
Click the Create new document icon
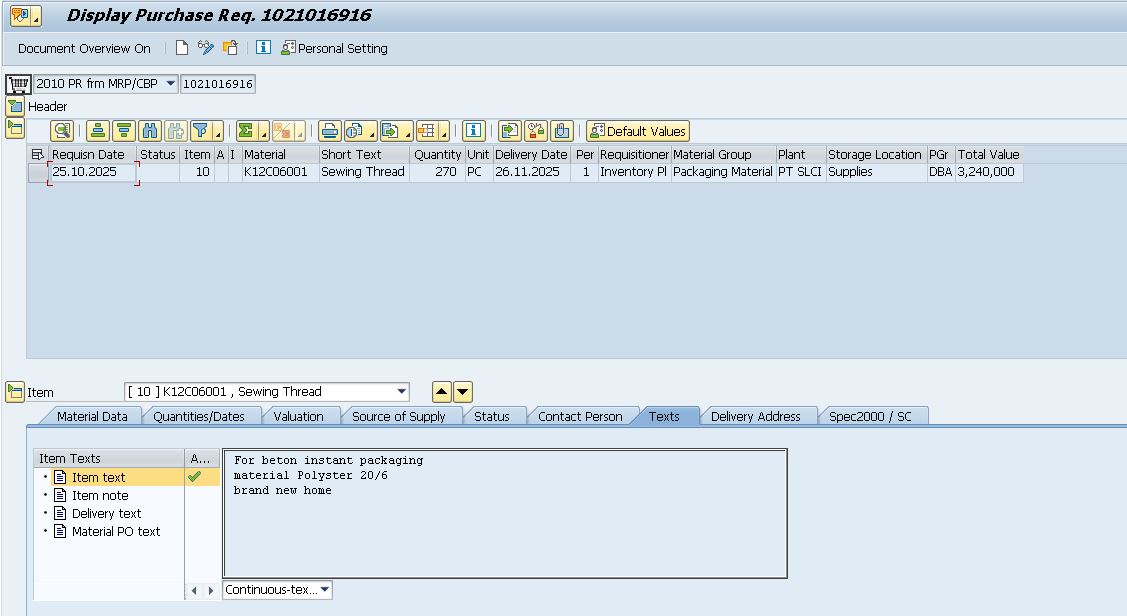pos(182,48)
